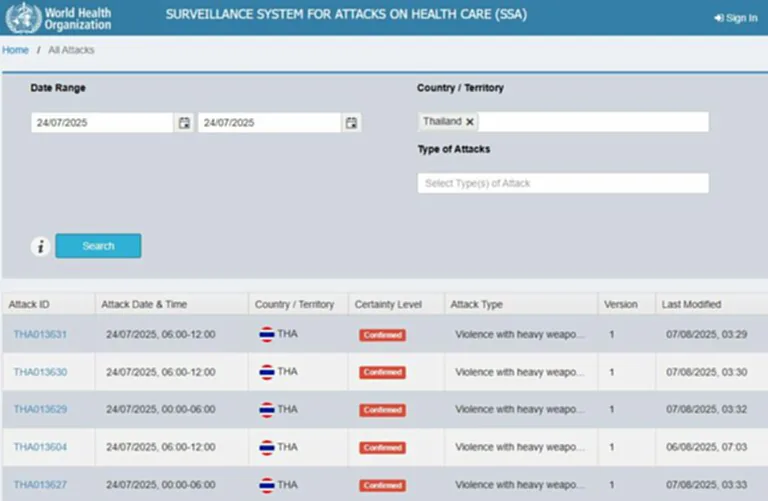768x501 pixels.
Task: Click Thailand flag icon in THA013629 row
Action: 266,409
